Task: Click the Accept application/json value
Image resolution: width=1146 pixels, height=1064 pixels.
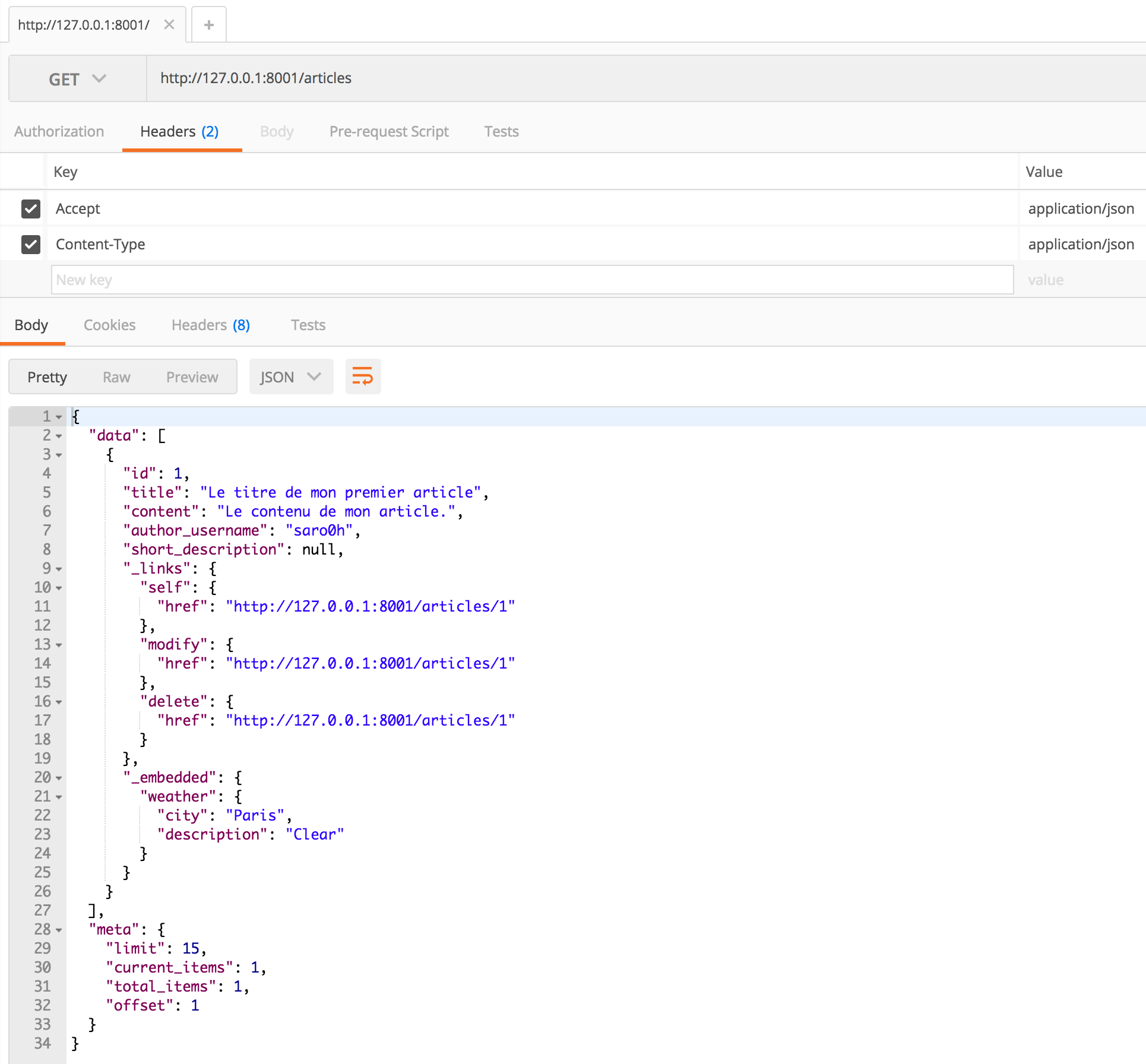Action: pos(1081,208)
